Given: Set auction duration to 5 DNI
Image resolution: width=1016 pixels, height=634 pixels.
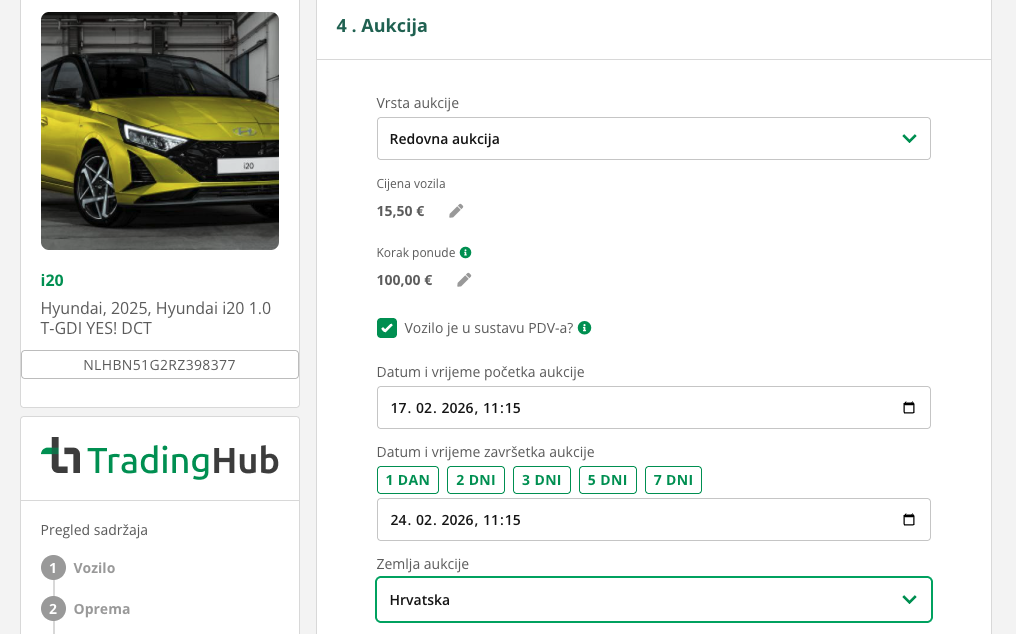Looking at the screenshot, I should point(608,480).
